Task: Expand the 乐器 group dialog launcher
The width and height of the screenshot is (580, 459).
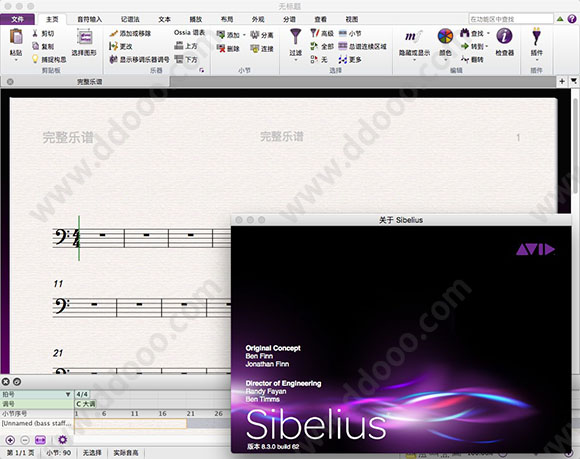Action: (x=202, y=70)
